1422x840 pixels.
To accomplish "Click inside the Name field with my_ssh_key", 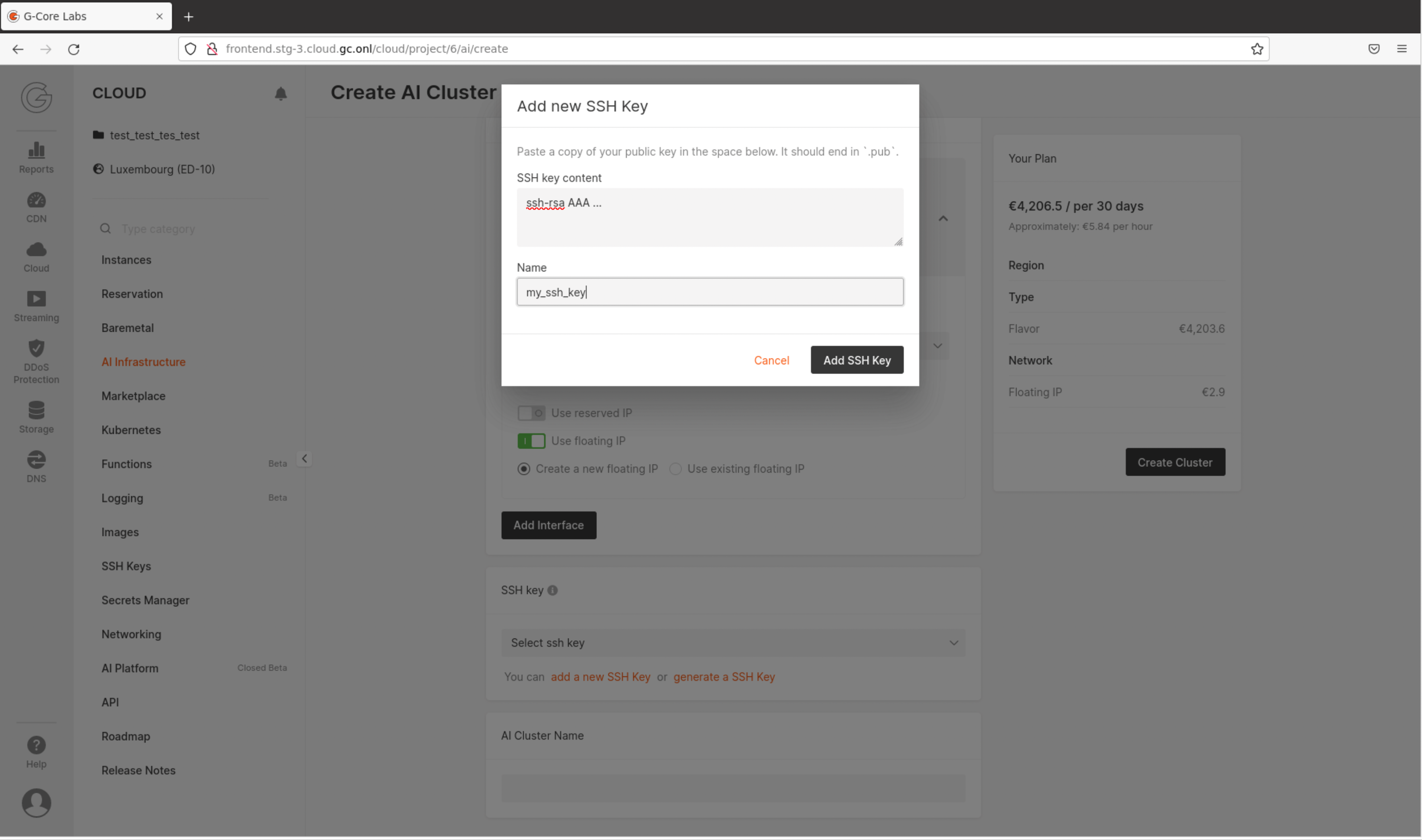I will (x=710, y=292).
